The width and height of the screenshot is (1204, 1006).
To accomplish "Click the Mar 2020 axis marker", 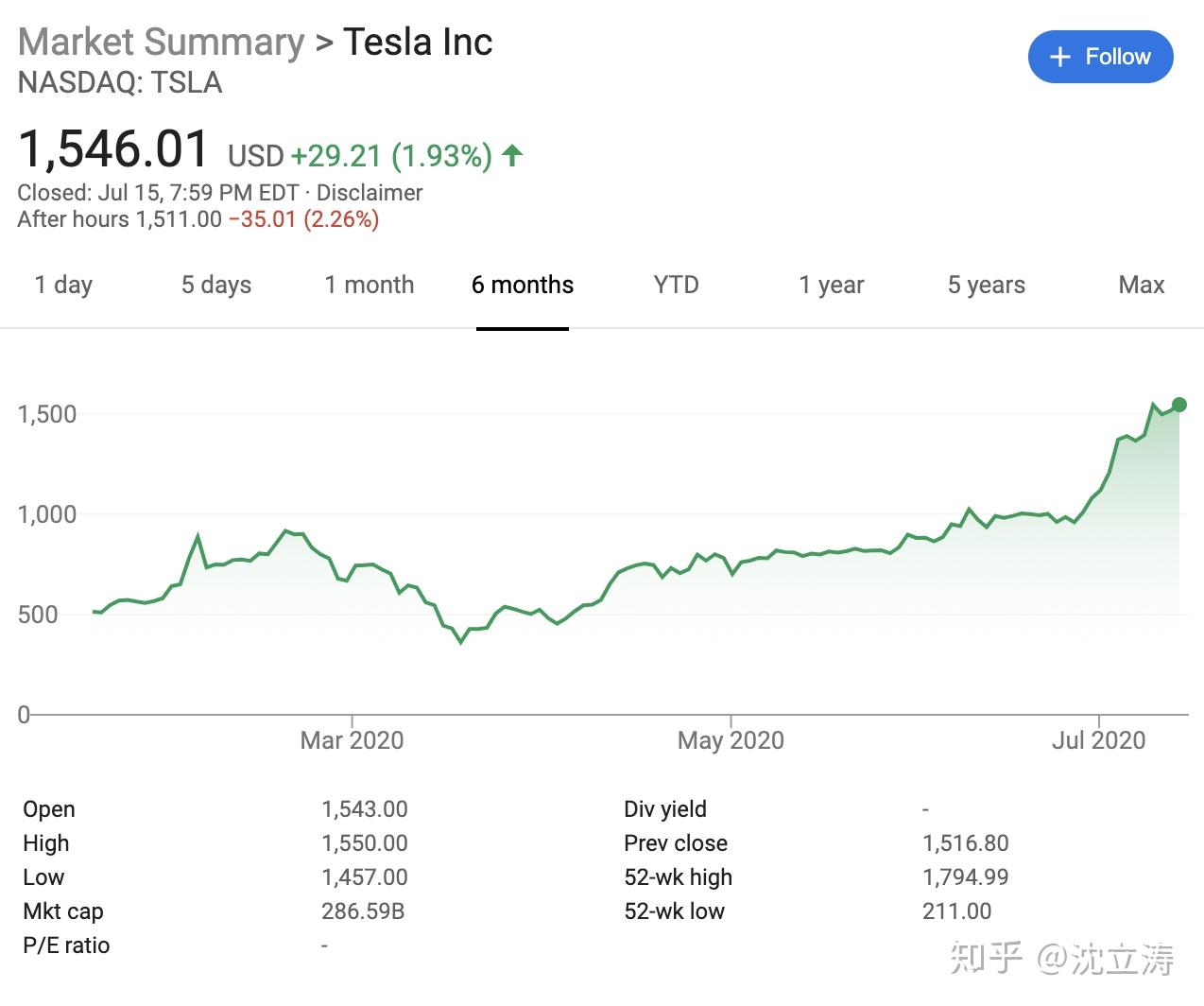I will [x=352, y=739].
